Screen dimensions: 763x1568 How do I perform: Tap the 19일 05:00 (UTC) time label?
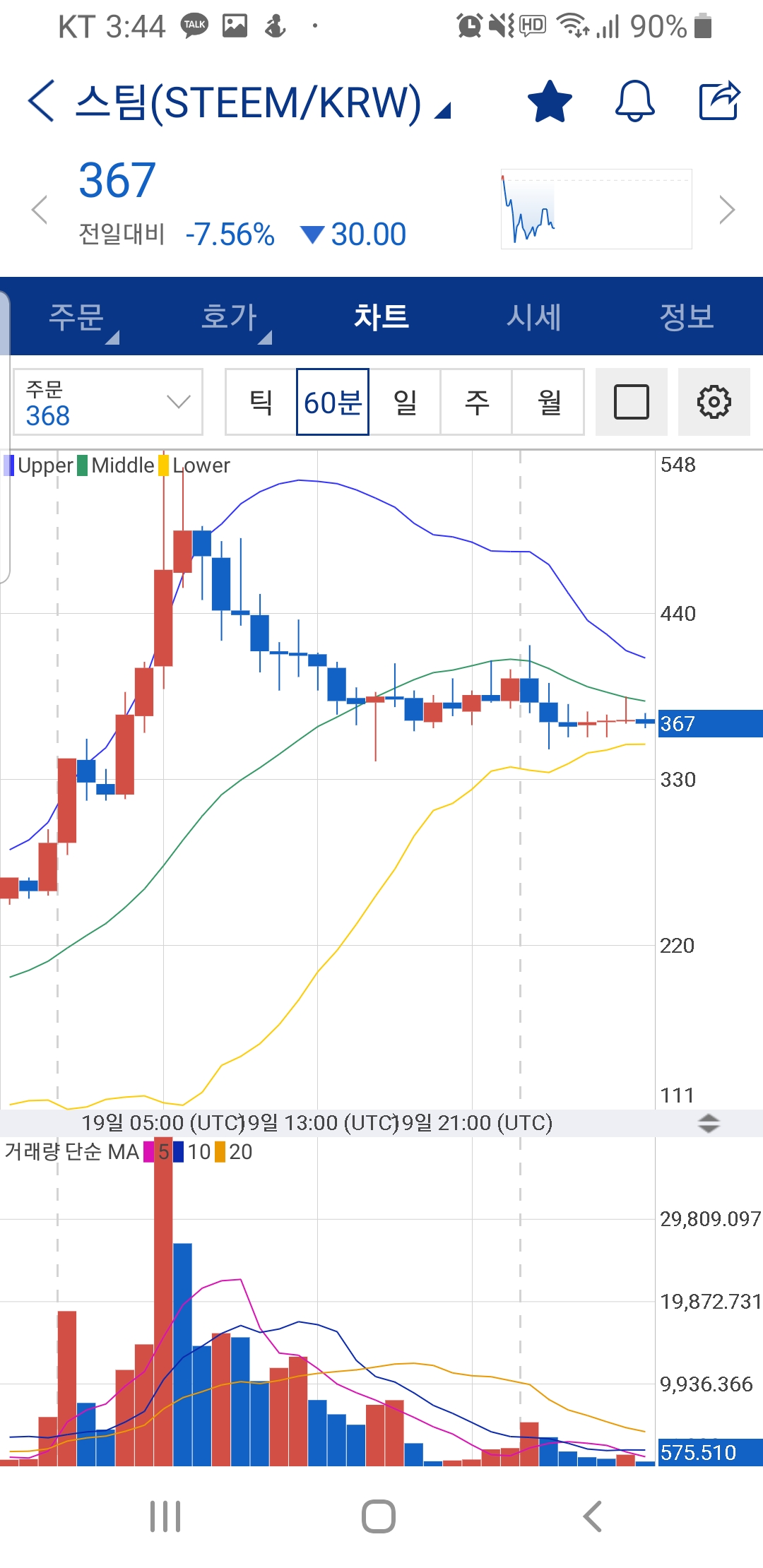click(x=162, y=1122)
